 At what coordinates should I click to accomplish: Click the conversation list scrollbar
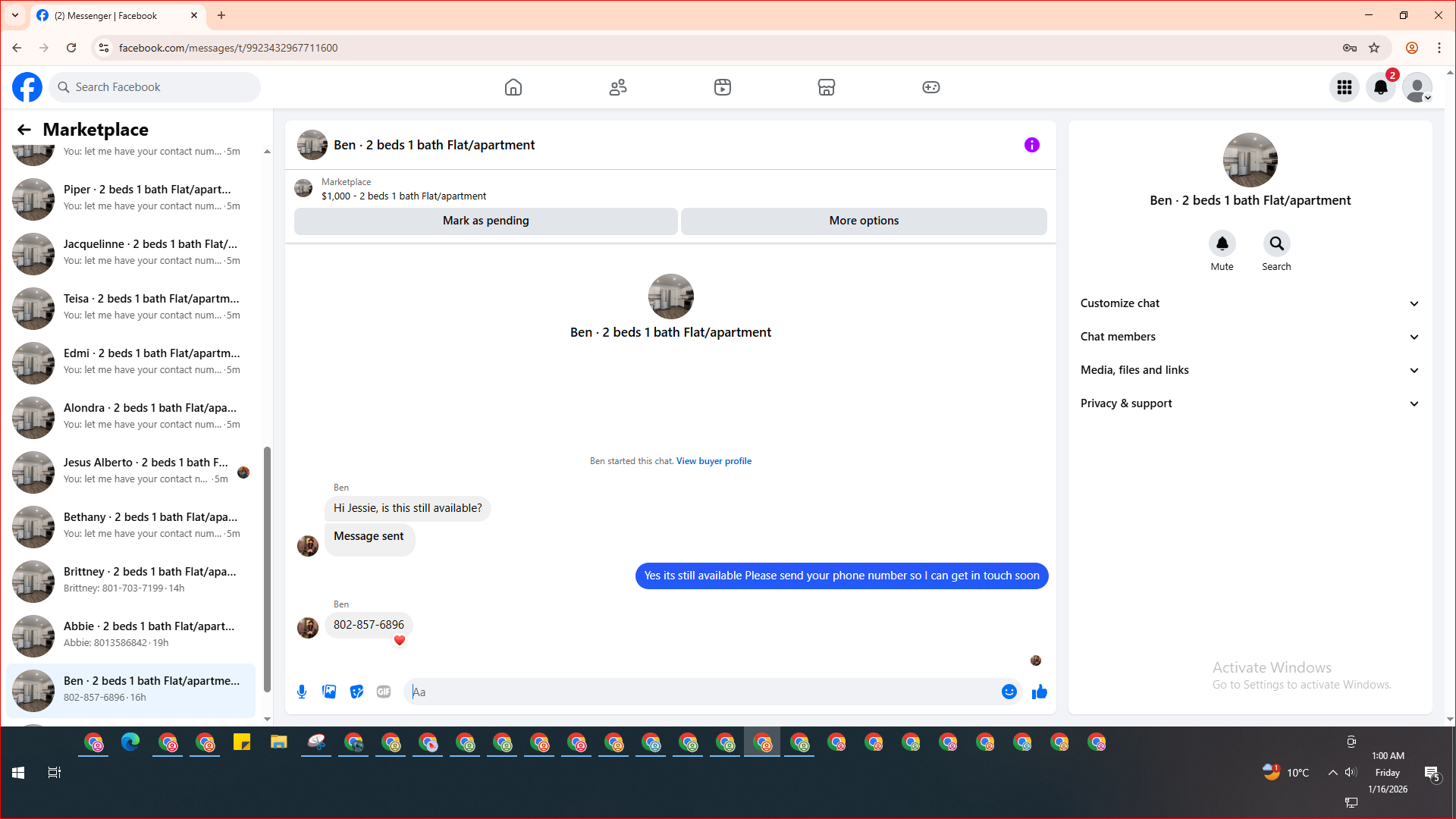pyautogui.click(x=267, y=569)
